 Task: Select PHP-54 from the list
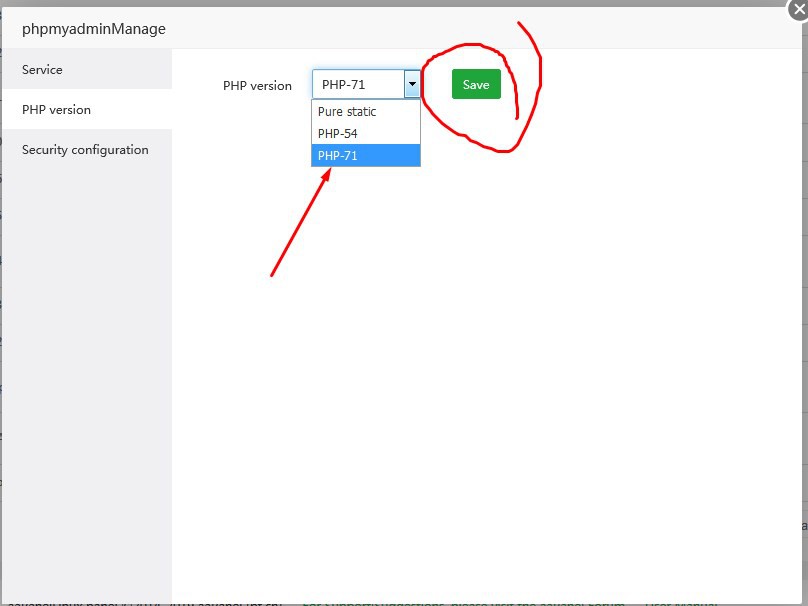point(366,133)
